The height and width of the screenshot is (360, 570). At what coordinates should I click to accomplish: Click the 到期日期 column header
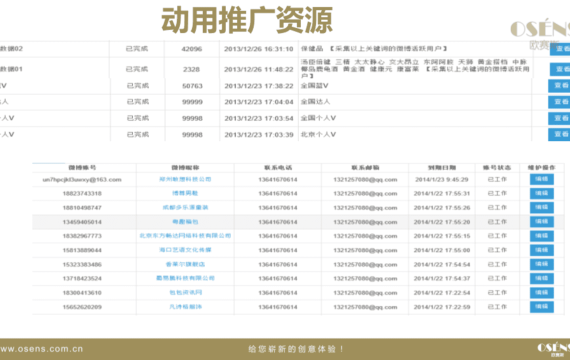click(442, 168)
